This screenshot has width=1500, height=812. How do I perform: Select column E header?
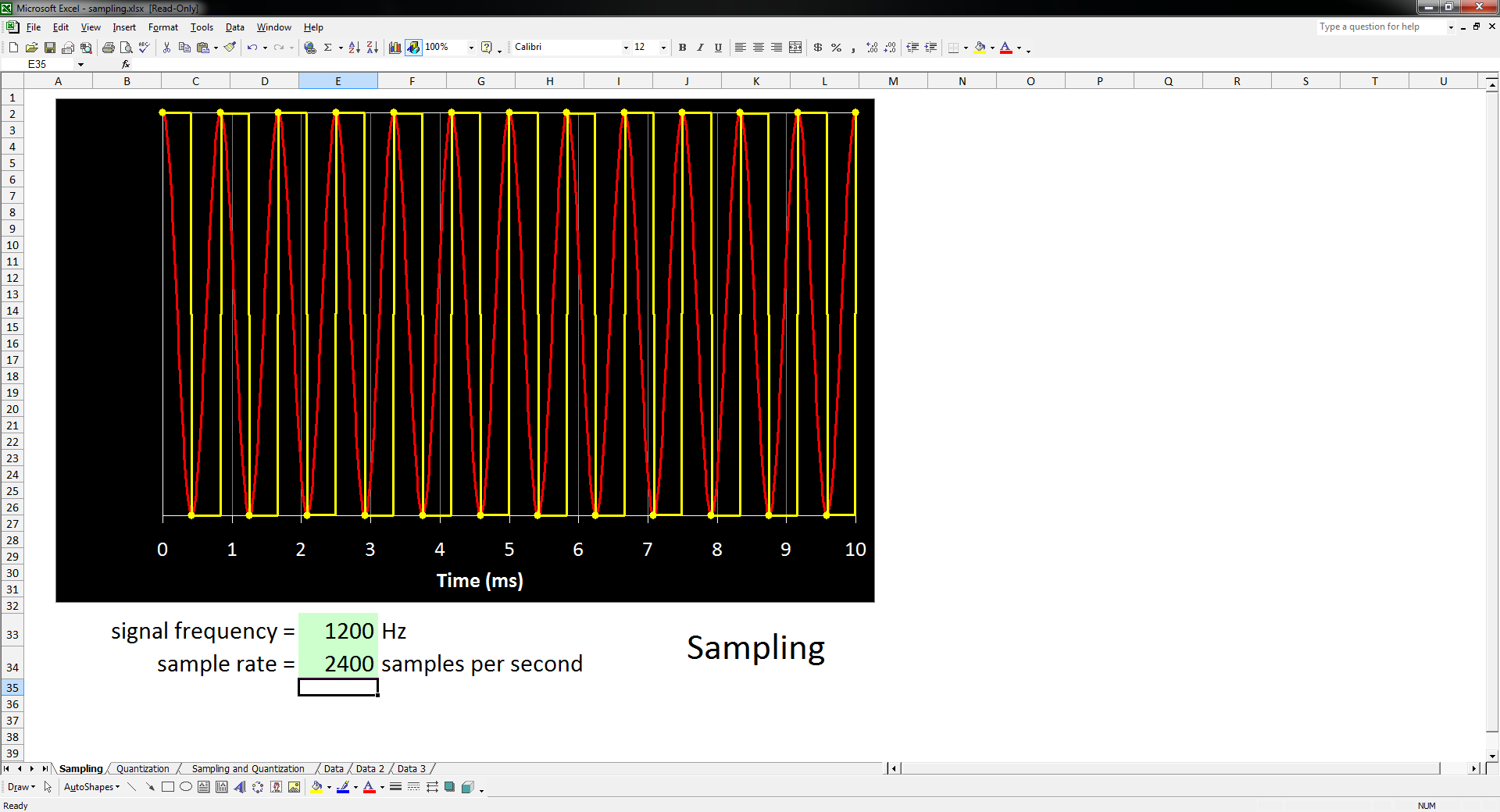click(337, 81)
